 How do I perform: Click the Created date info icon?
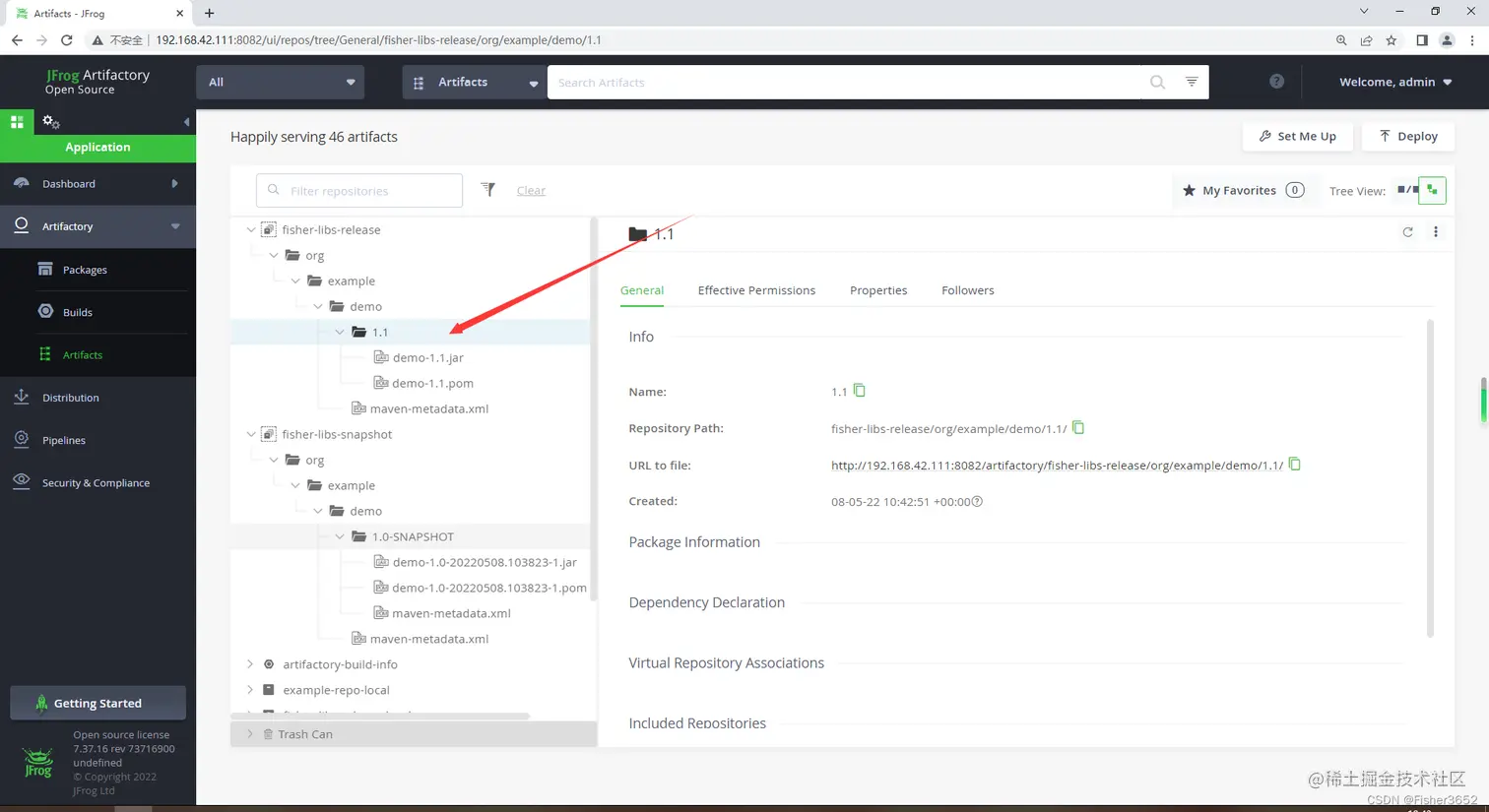point(977,502)
